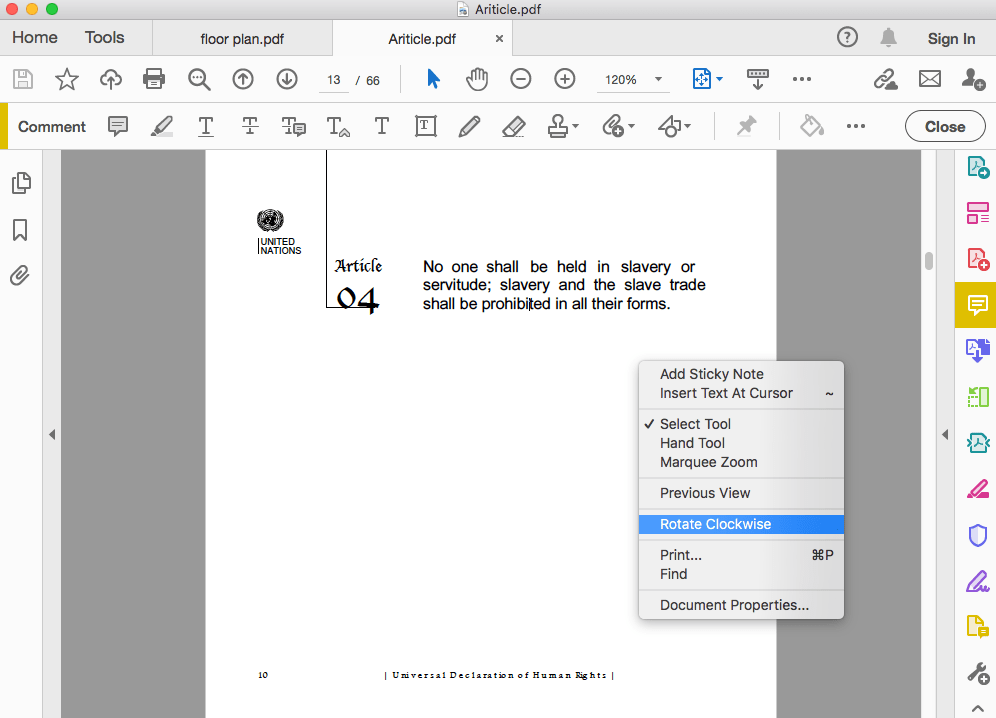Screen dimensions: 996x718
Task: Enable Marquee Zoom mode
Action: pyautogui.click(x=707, y=462)
